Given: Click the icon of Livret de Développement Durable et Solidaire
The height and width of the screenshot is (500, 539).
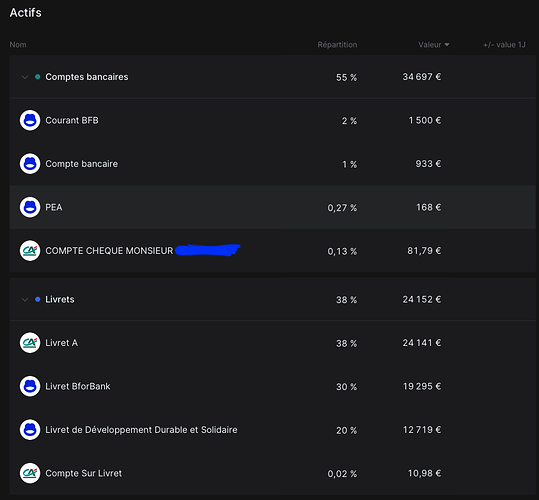Looking at the screenshot, I should (30, 430).
